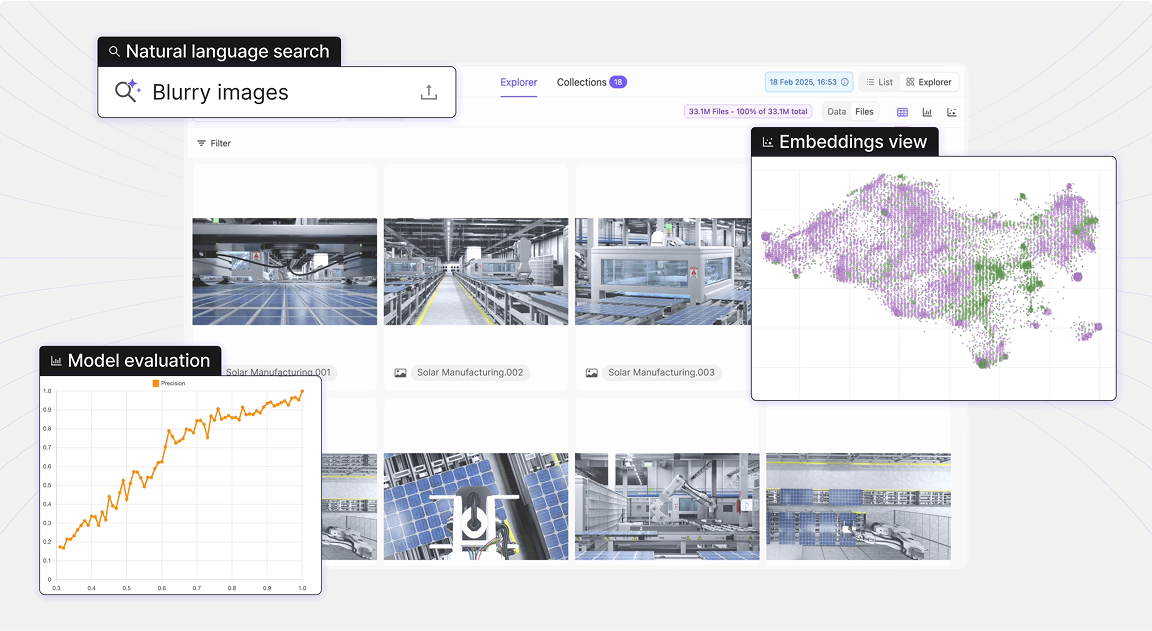Open the overhead solar panel line thumbnail
This screenshot has height=631, width=1152.
click(858, 506)
